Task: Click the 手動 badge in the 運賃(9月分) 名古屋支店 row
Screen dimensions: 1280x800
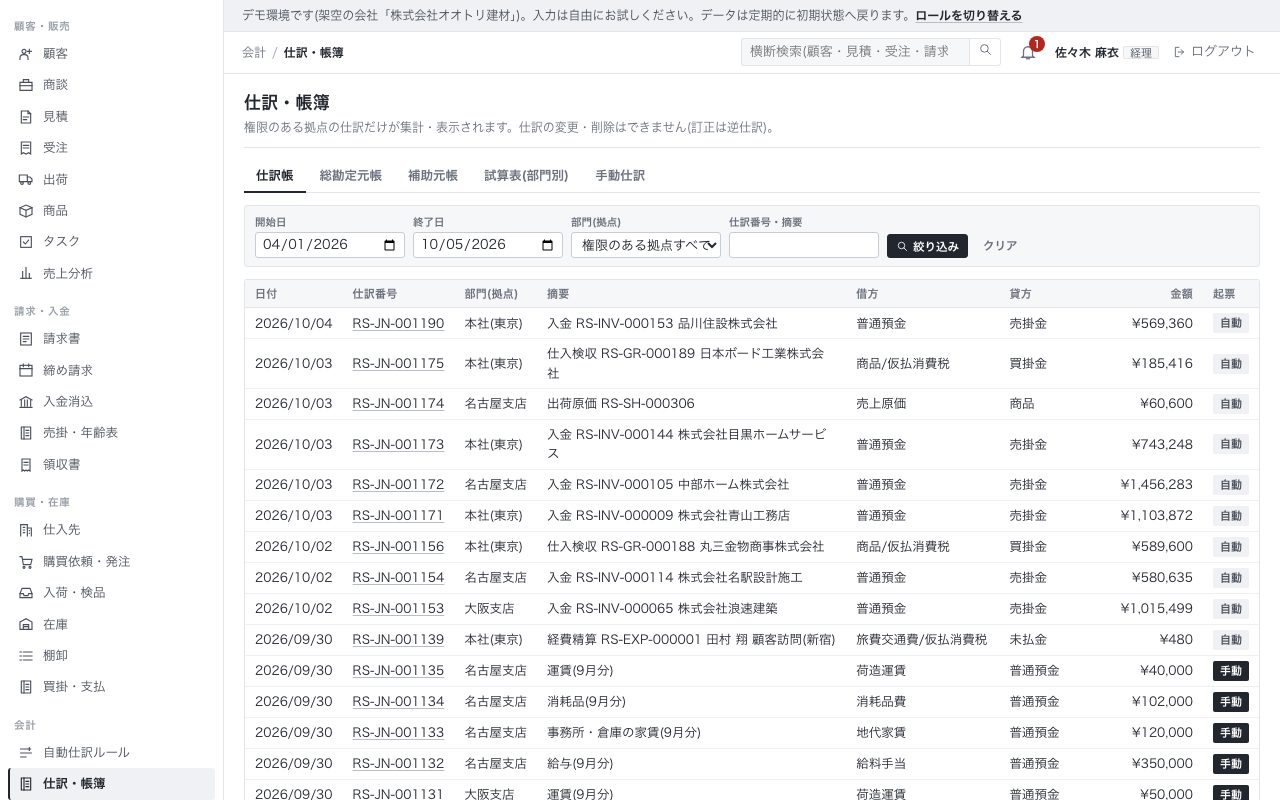Action: point(1231,671)
